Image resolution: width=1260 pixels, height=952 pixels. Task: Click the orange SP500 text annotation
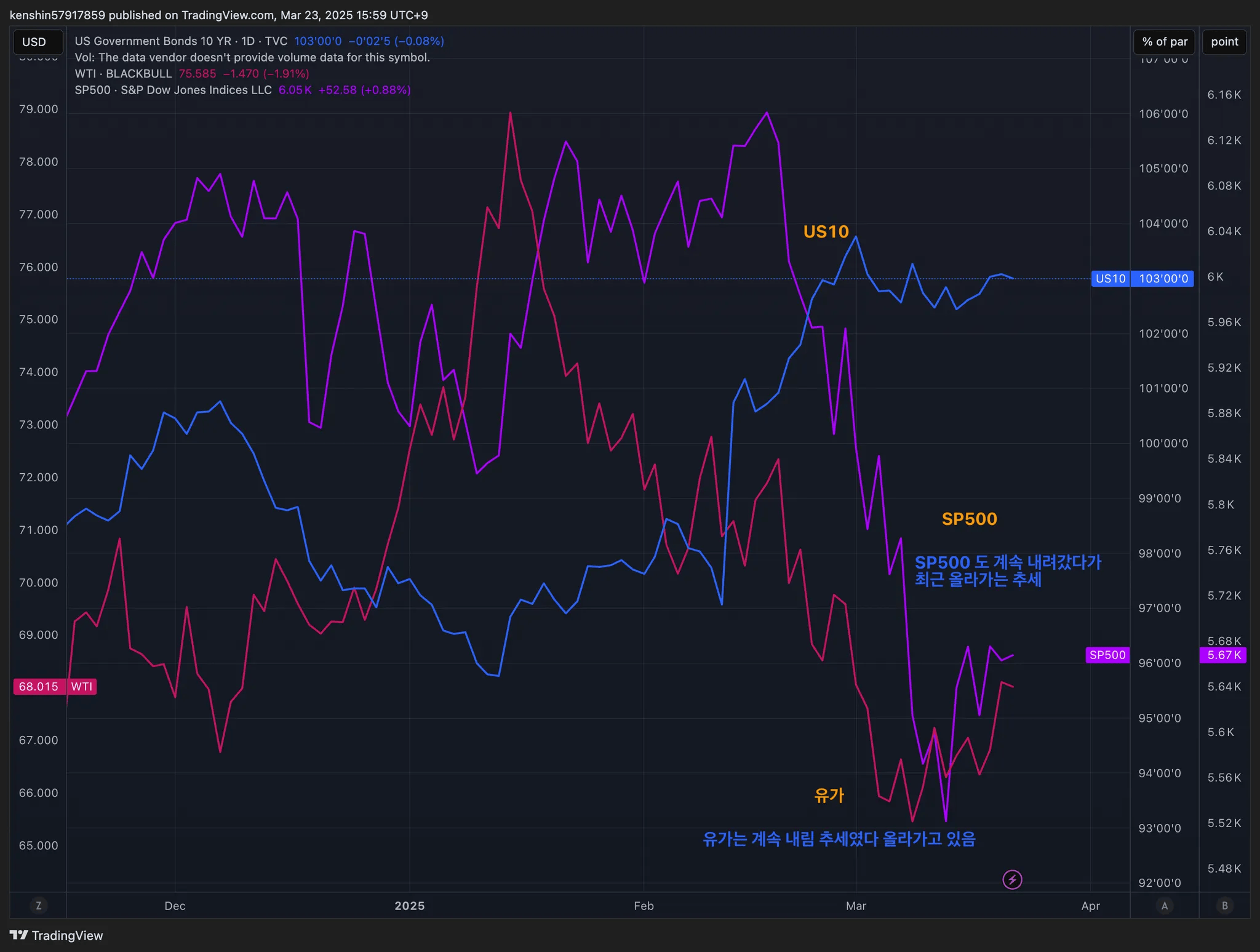969,519
